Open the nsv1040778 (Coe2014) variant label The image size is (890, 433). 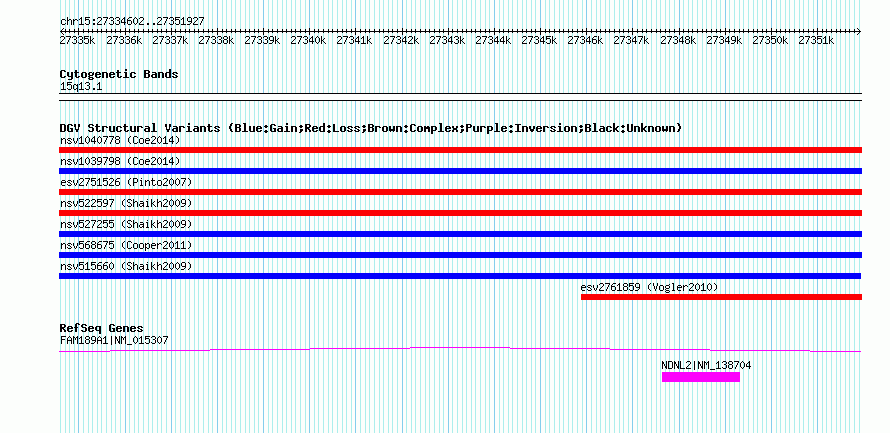coord(120,140)
